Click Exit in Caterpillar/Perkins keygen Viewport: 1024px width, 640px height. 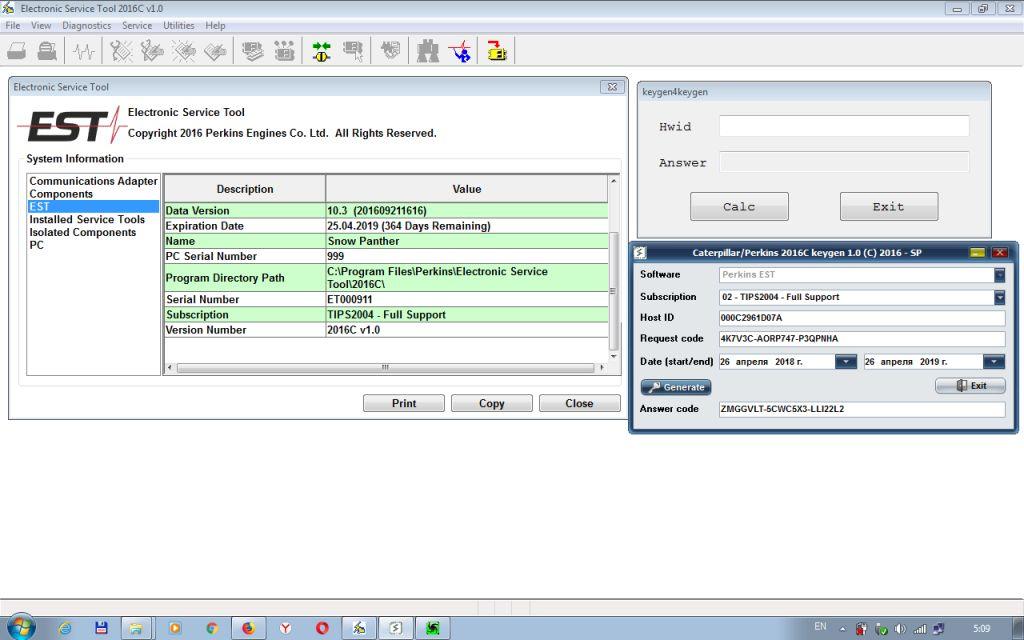(970, 385)
